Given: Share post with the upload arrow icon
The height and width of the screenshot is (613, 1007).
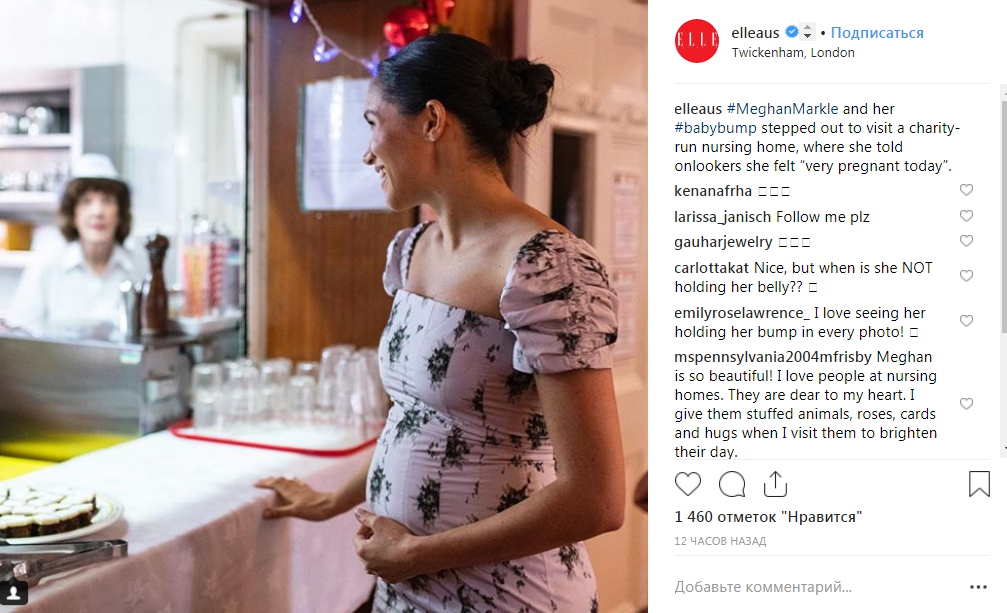Looking at the screenshot, I should click(x=775, y=484).
